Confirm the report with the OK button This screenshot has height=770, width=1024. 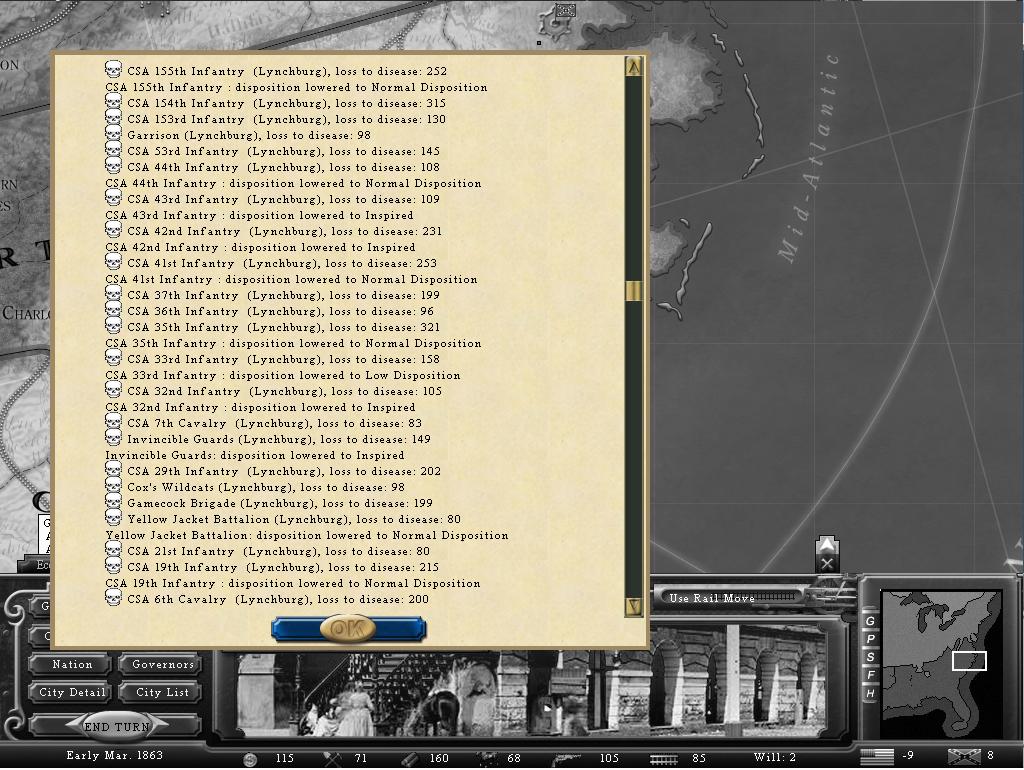[x=348, y=629]
